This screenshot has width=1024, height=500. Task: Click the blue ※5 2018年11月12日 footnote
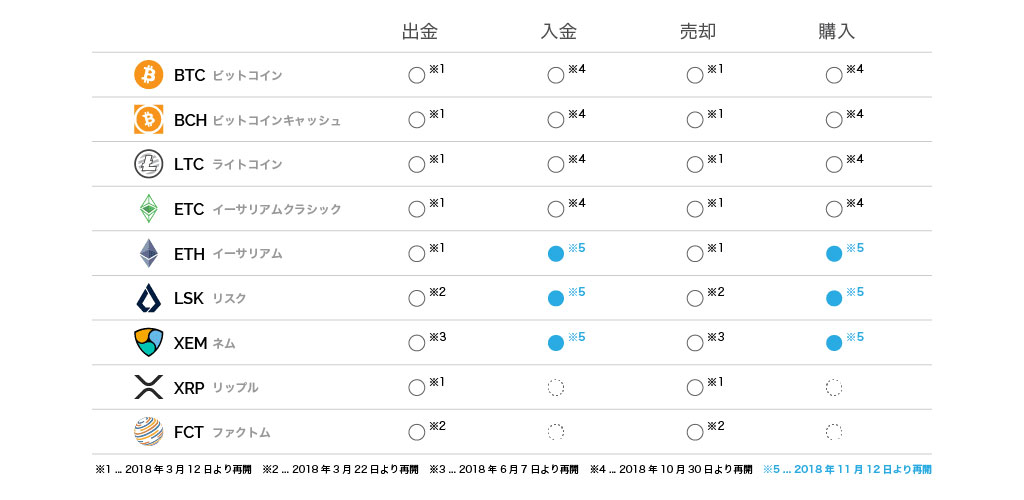click(x=847, y=469)
